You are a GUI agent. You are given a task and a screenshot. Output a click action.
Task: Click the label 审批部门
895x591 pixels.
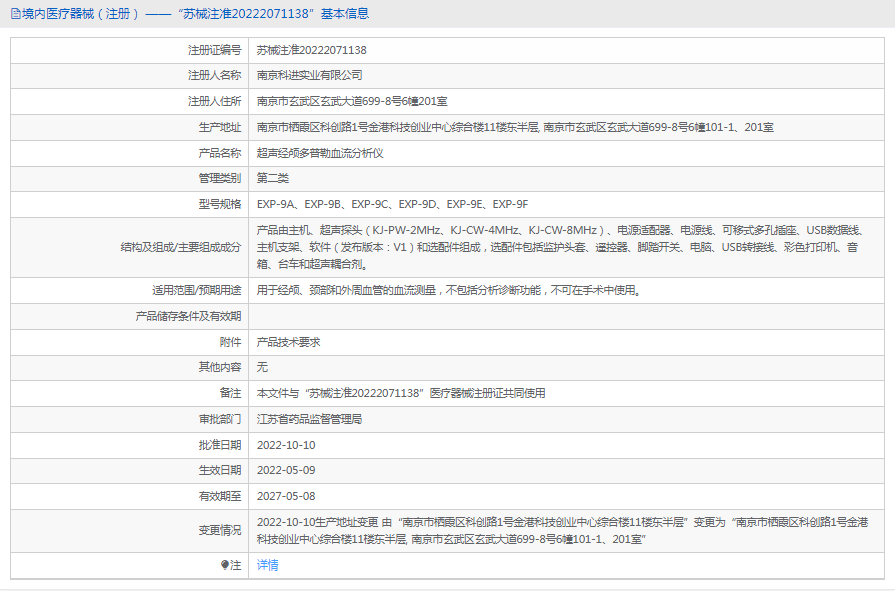[x=220, y=419]
